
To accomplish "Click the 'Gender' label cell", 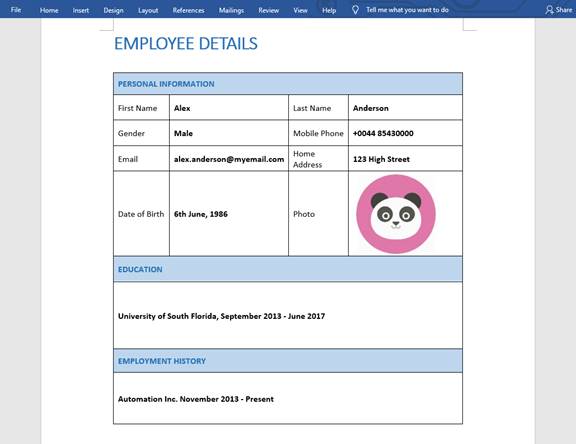I will (141, 133).
